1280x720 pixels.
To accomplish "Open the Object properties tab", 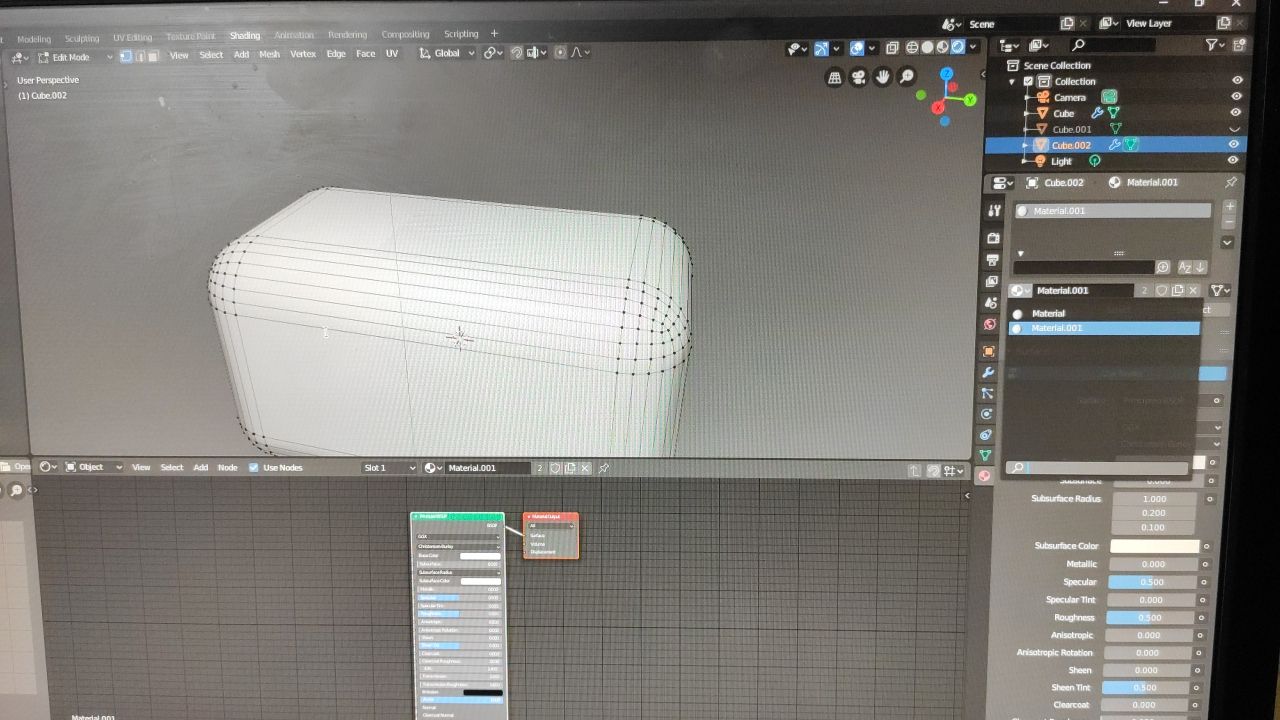I will click(x=989, y=351).
